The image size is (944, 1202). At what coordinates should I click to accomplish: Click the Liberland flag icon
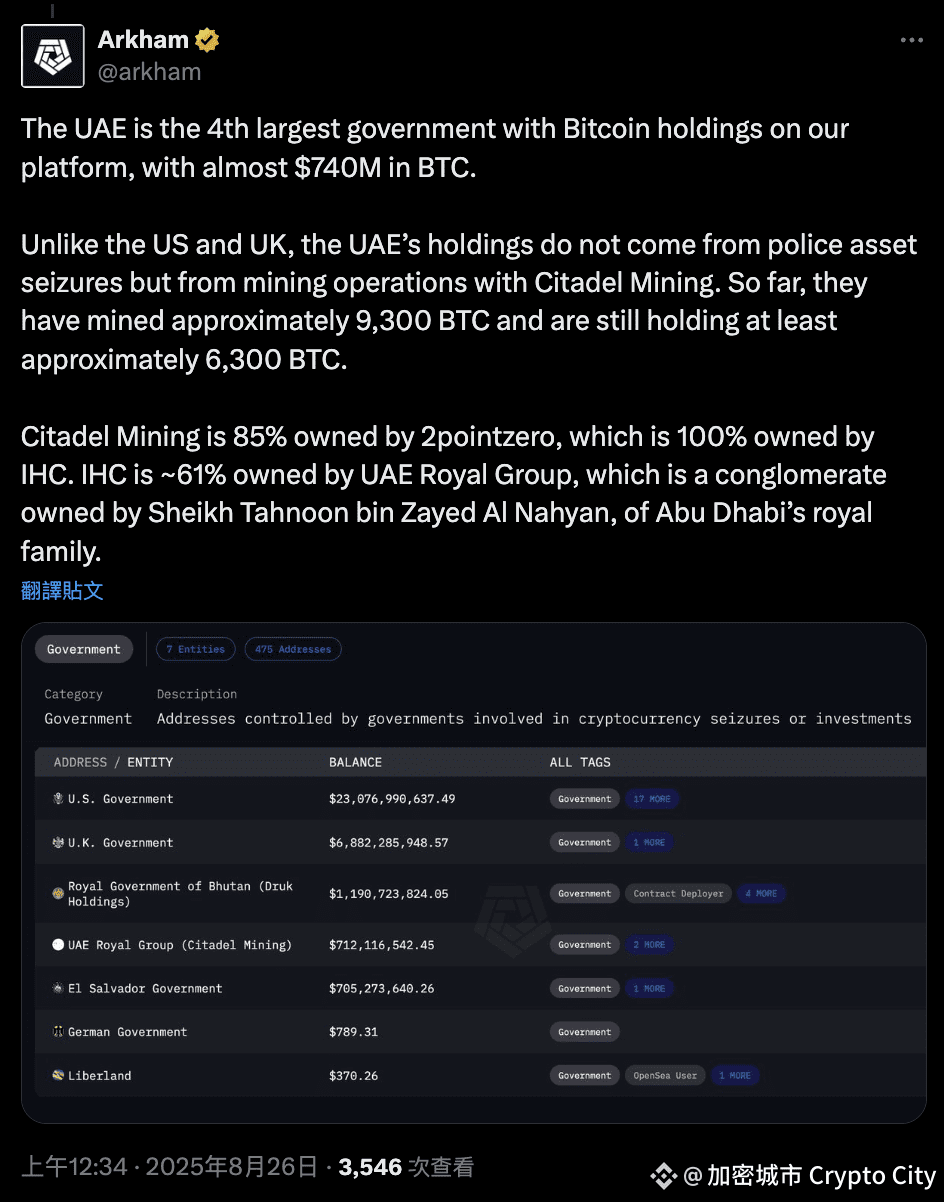[58, 1076]
